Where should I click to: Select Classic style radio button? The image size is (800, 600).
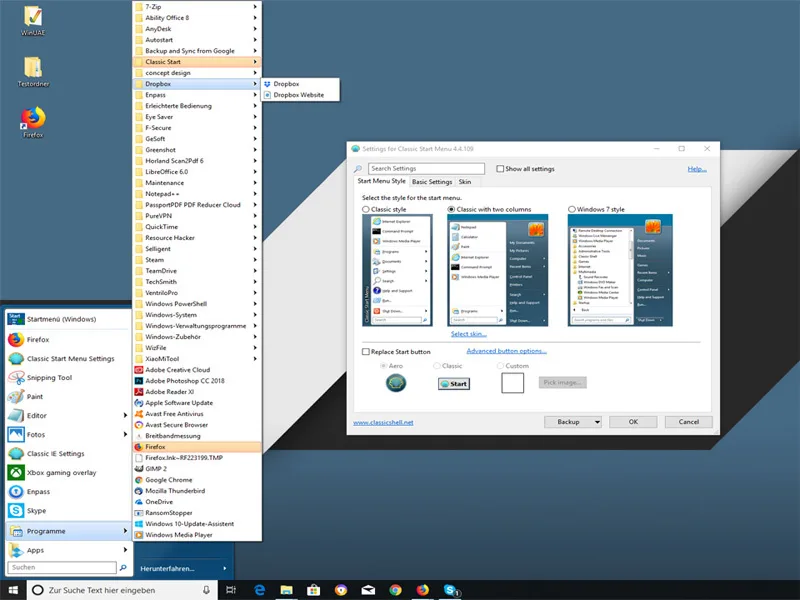click(366, 209)
